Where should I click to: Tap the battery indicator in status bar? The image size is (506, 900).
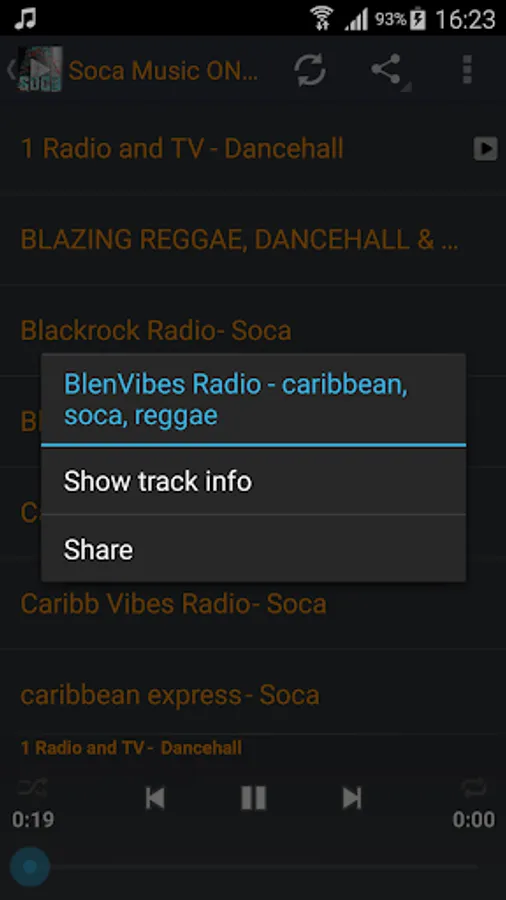pos(418,19)
